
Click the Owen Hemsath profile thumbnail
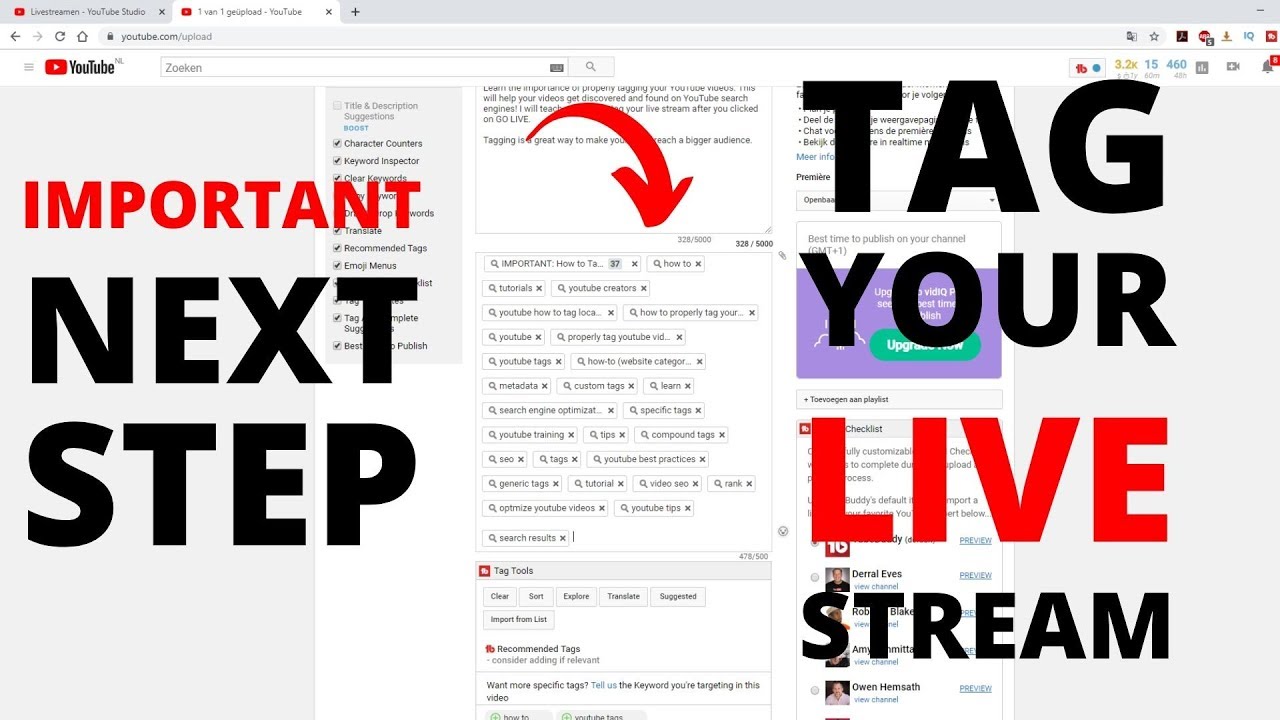coord(837,693)
